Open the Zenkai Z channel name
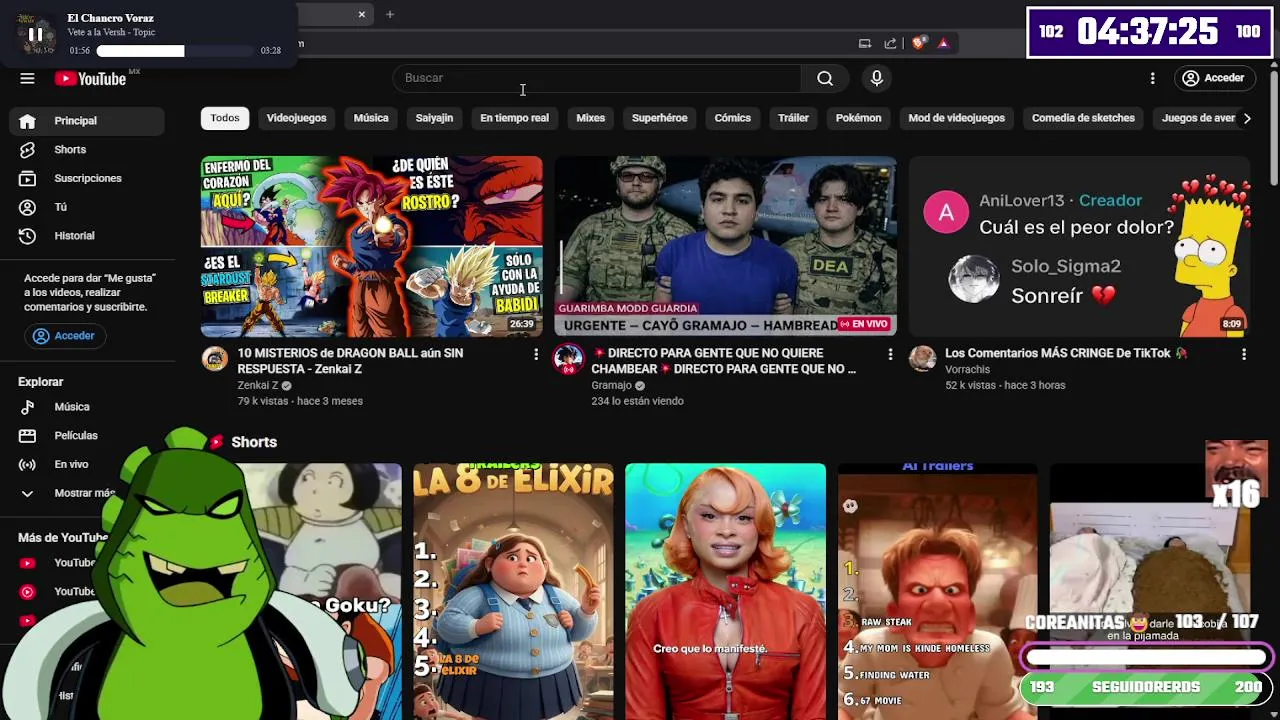The height and width of the screenshot is (720, 1280). click(258, 385)
